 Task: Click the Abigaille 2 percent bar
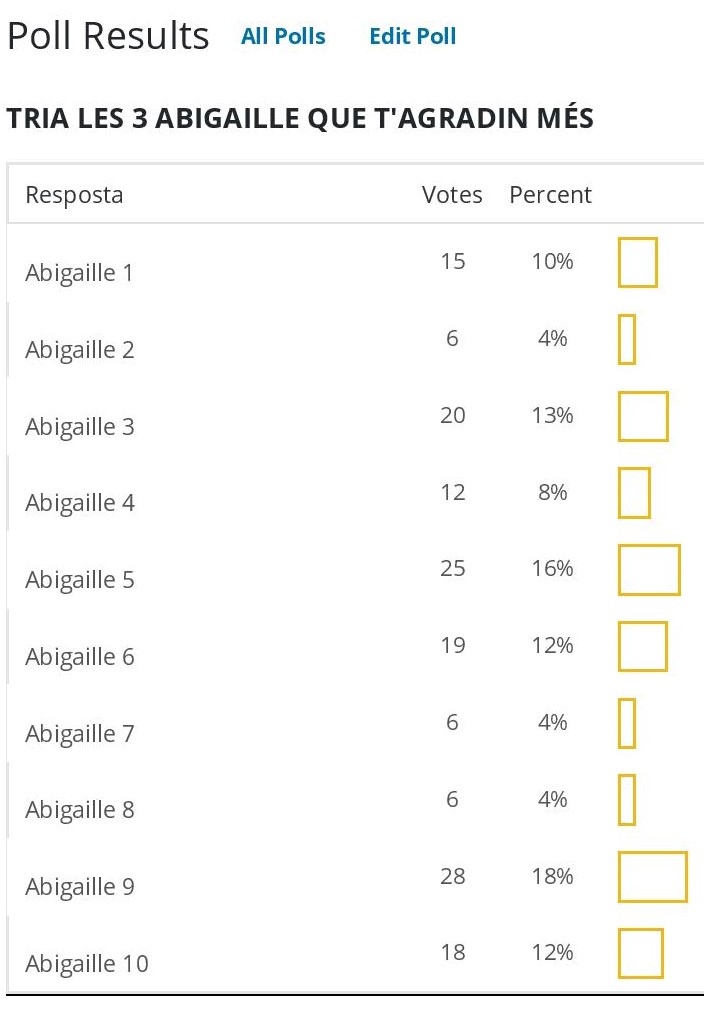coord(627,339)
